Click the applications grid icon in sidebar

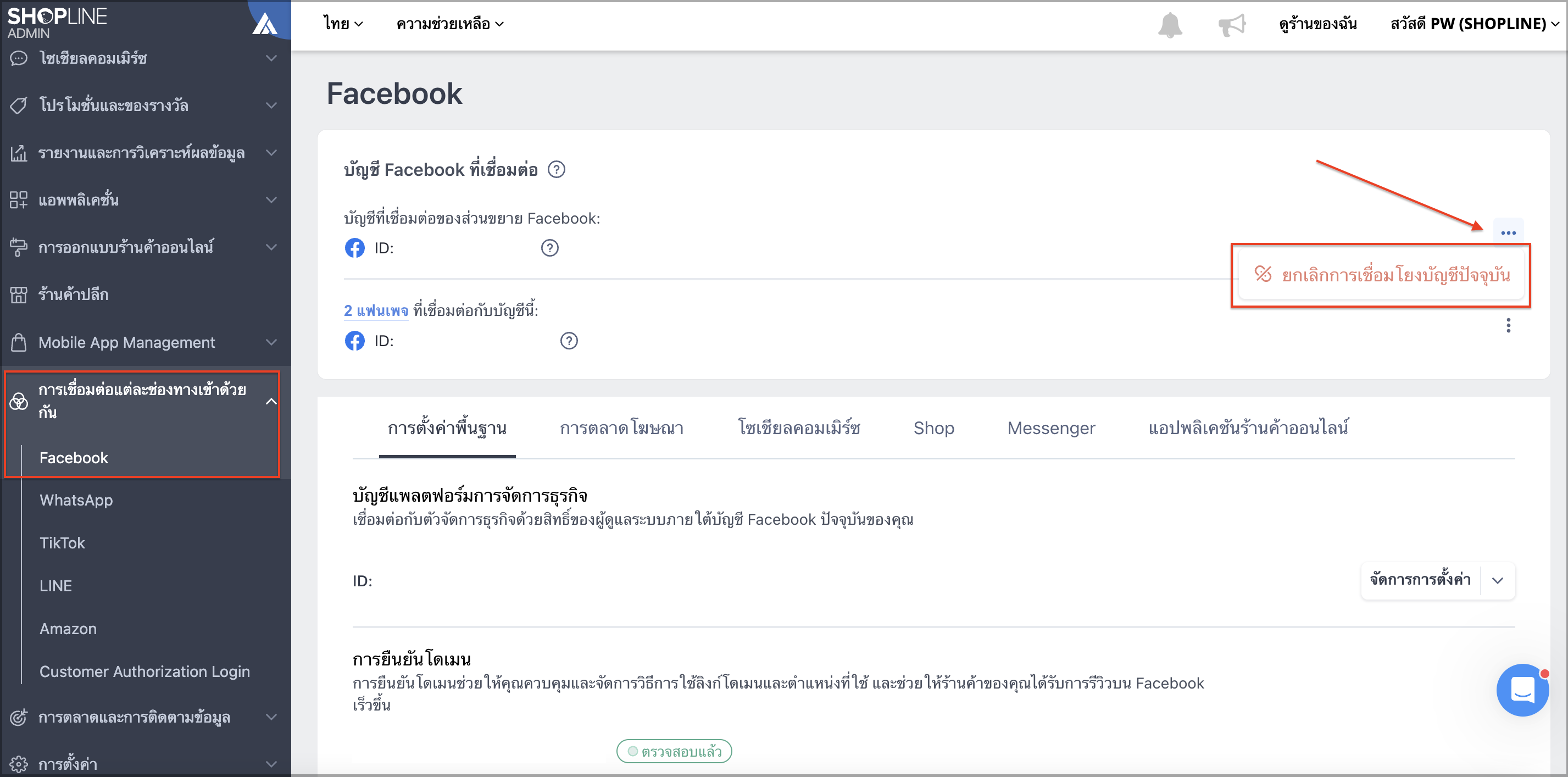pos(19,199)
